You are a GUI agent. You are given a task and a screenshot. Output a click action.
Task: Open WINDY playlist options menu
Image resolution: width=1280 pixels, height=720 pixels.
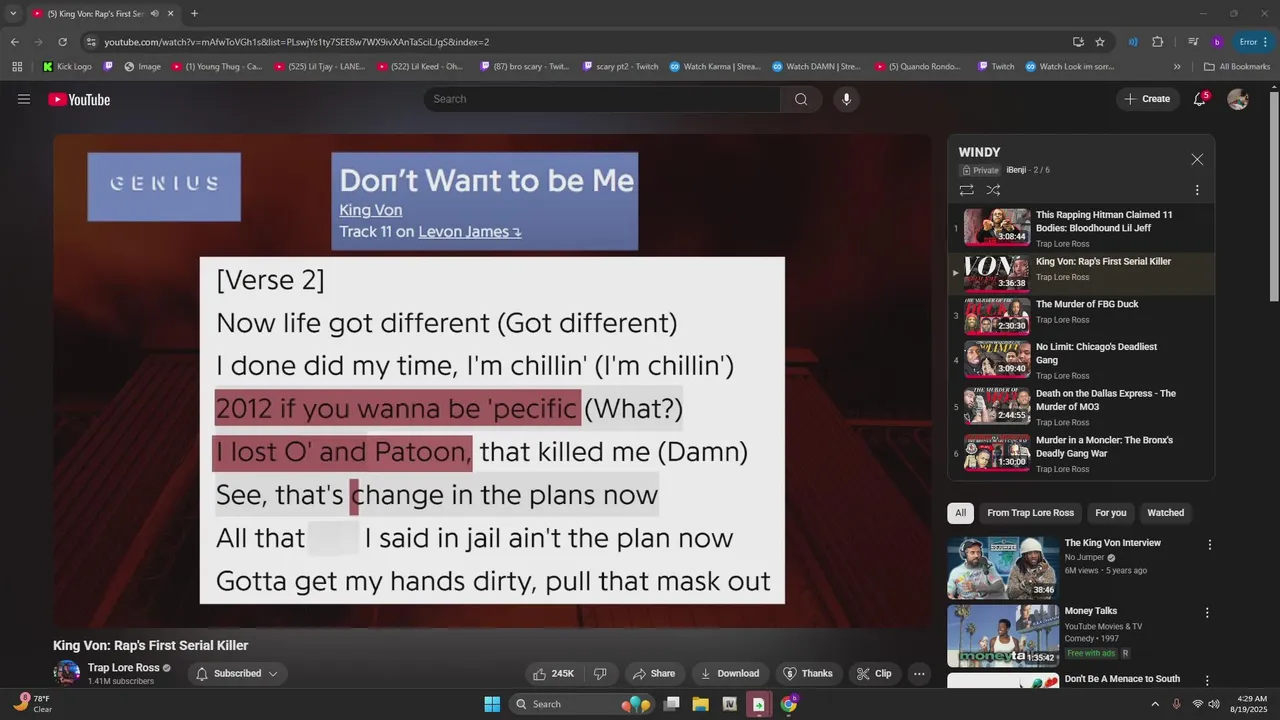[1197, 190]
